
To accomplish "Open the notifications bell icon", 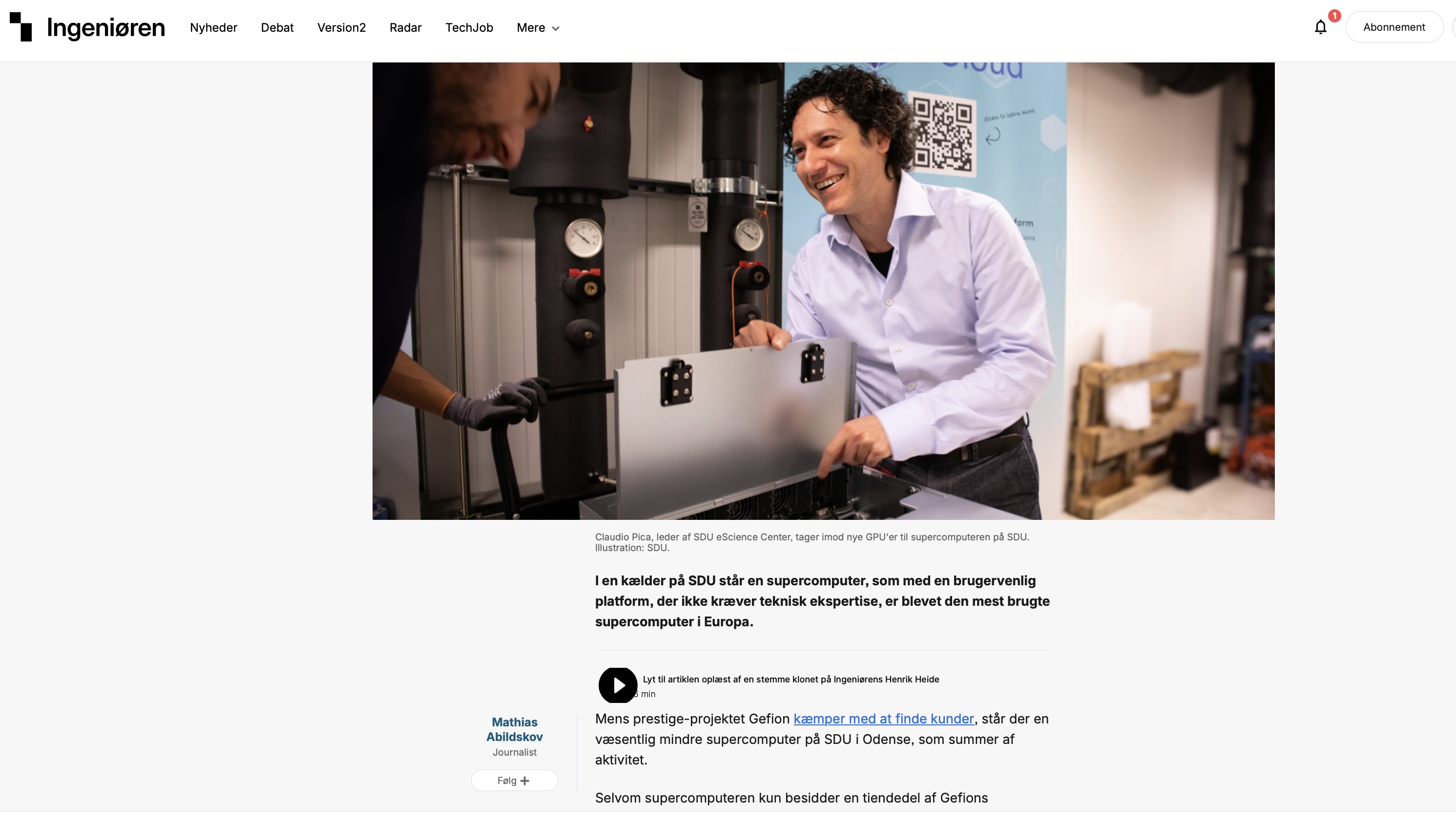I will [1320, 27].
